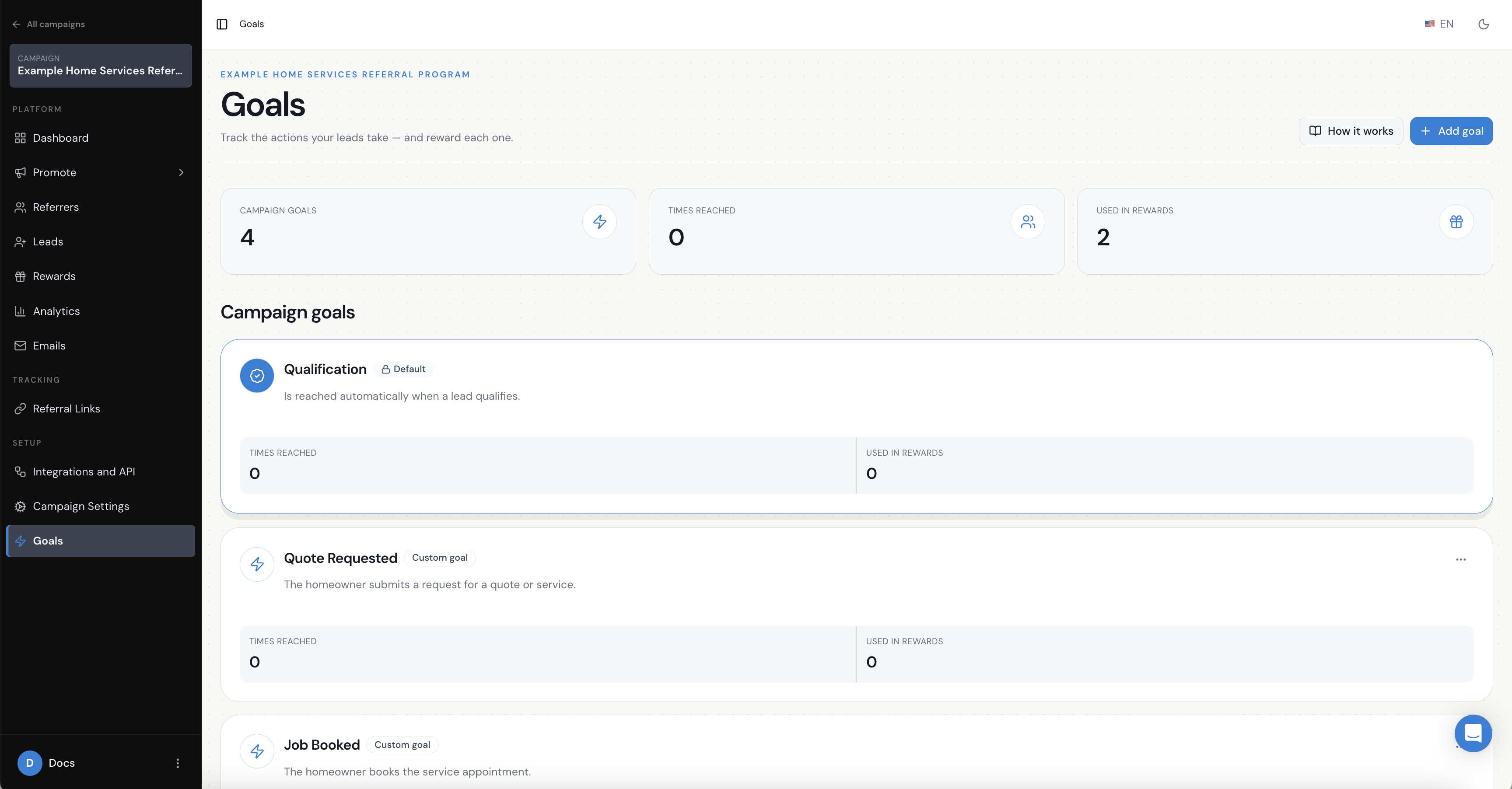This screenshot has width=1512, height=789.
Task: Open How it works guide
Action: coord(1351,131)
